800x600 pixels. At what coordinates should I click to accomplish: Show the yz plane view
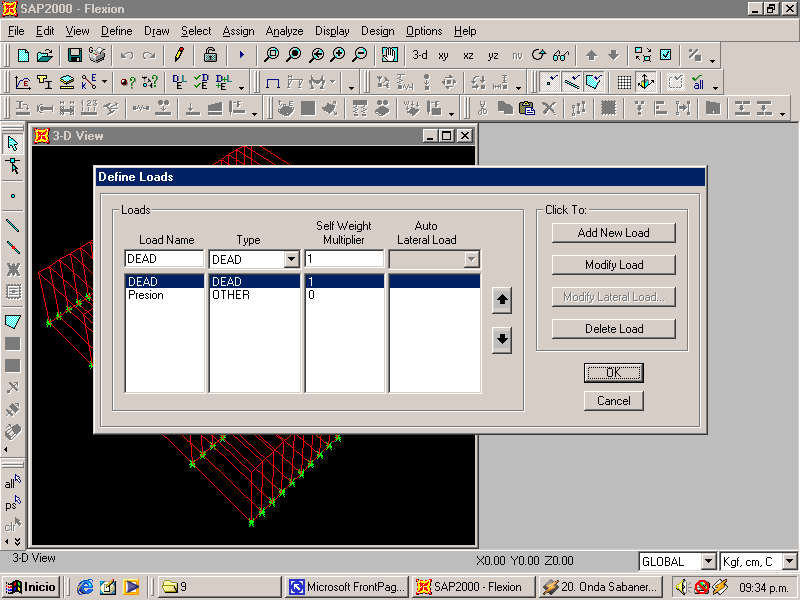(x=493, y=56)
